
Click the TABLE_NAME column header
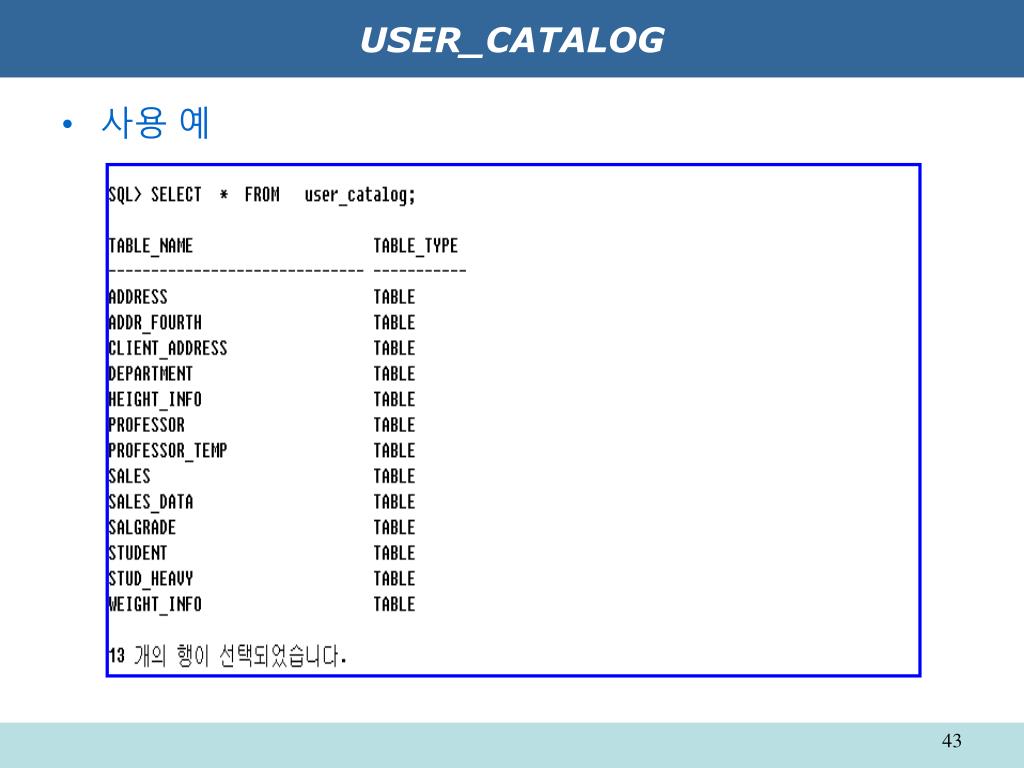(151, 246)
